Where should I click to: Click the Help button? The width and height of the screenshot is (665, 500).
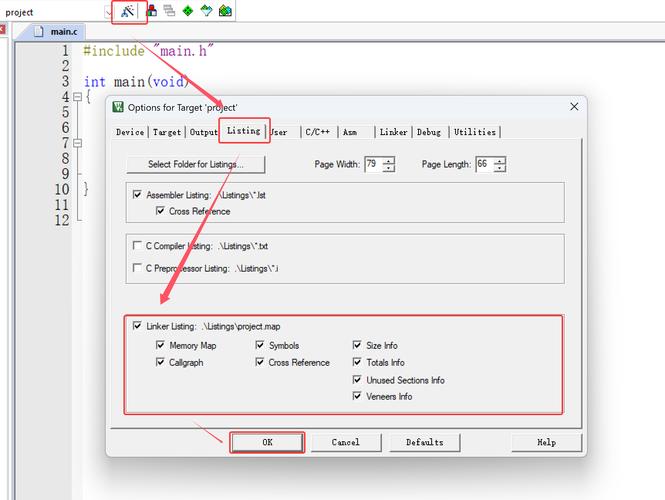pos(546,442)
